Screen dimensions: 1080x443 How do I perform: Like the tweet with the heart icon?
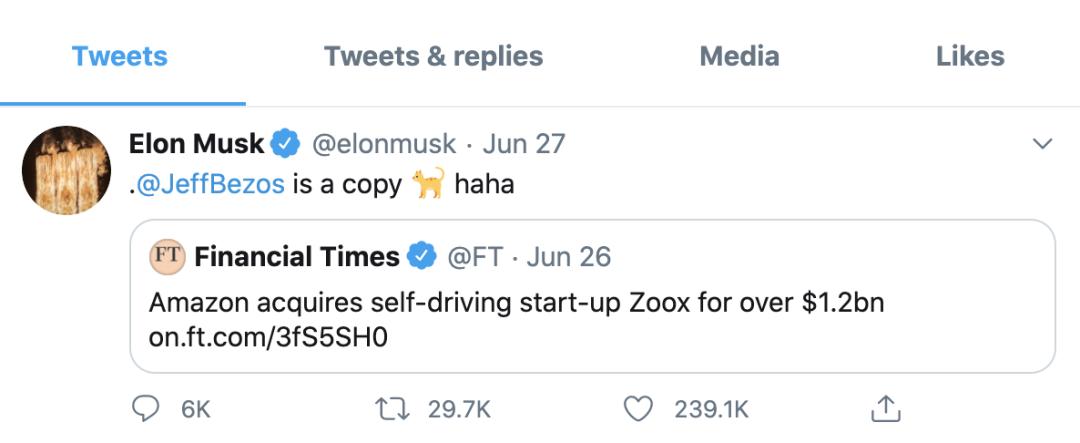tap(637, 408)
